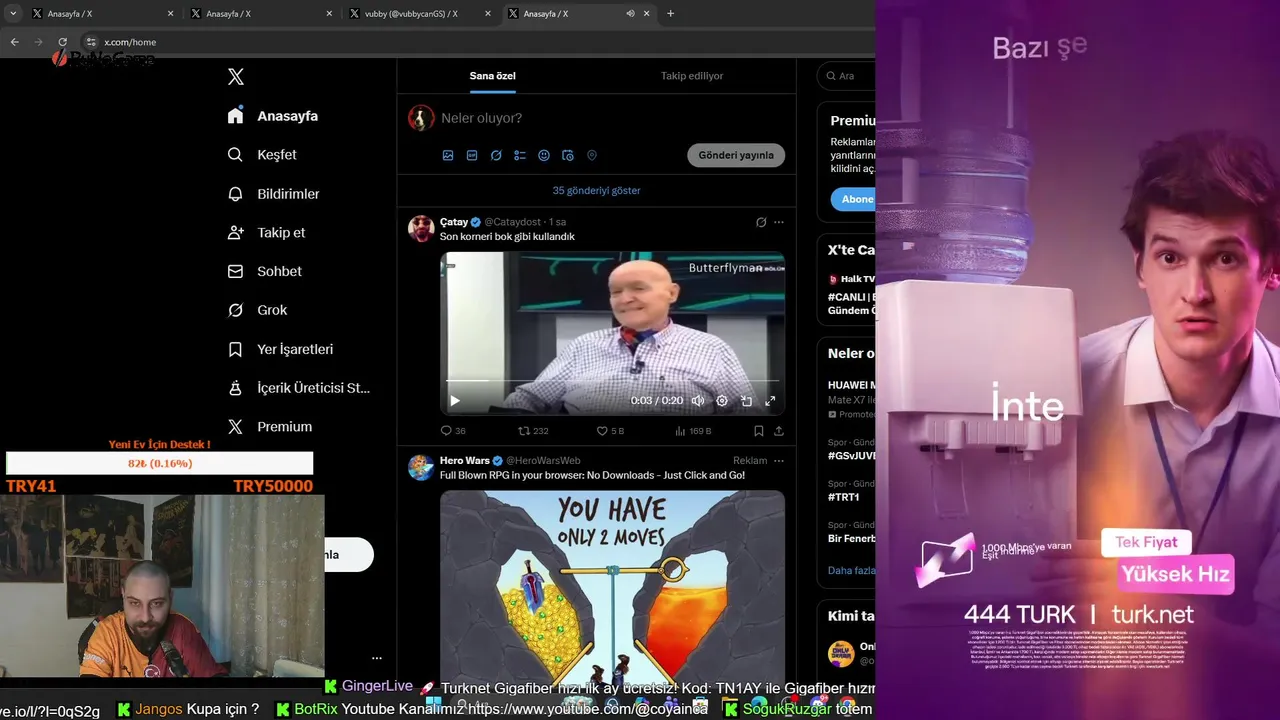This screenshot has height=720, width=1280.
Task: Click Grok icon on Çatay's post
Action: (x=761, y=222)
